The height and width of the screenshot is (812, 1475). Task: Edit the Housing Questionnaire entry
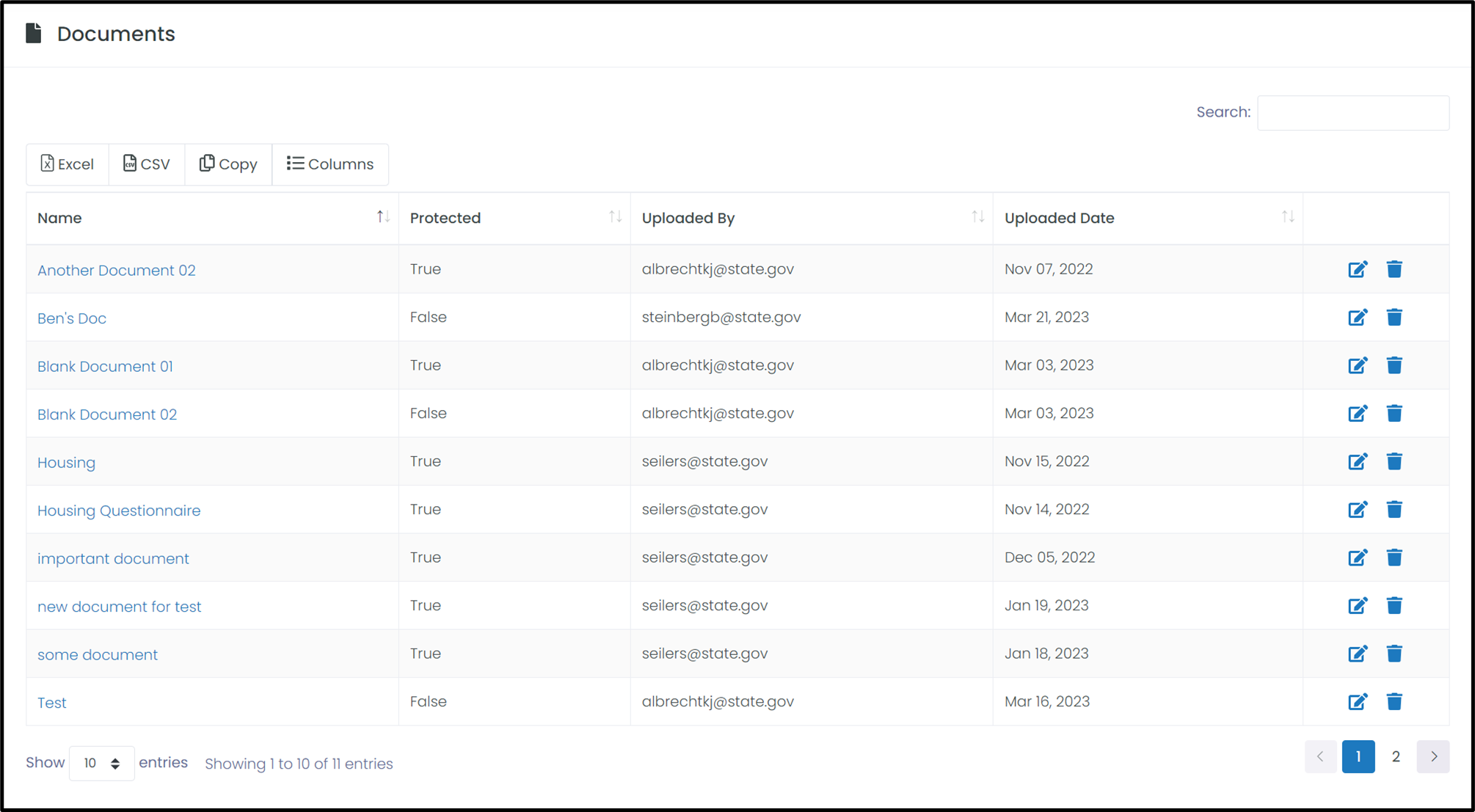1358,510
